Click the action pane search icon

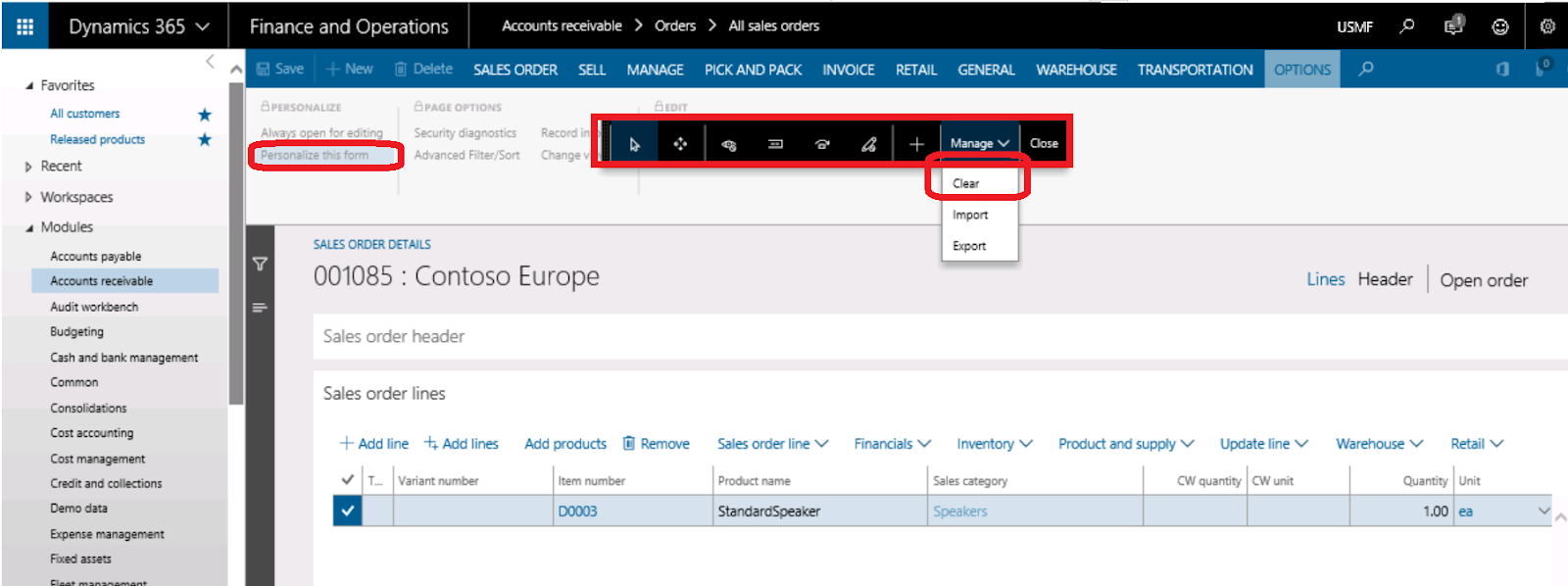coord(1366,69)
